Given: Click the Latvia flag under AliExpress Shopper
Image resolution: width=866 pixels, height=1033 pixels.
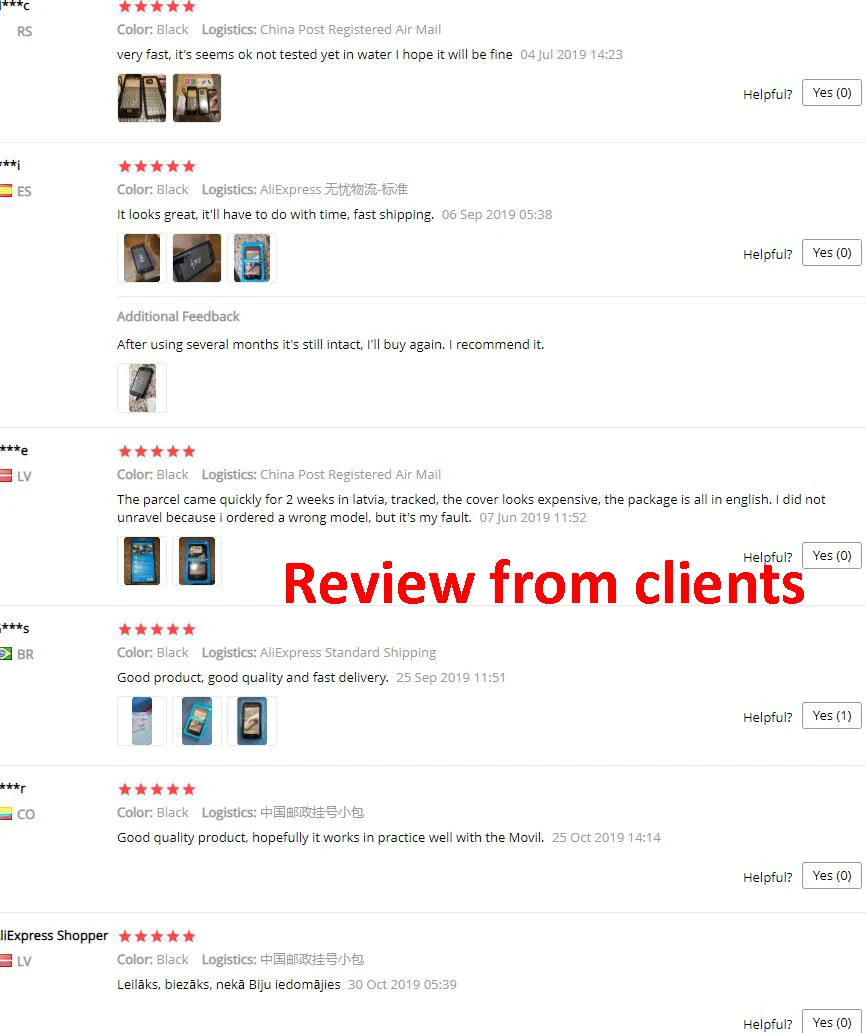Looking at the screenshot, I should [6, 961].
